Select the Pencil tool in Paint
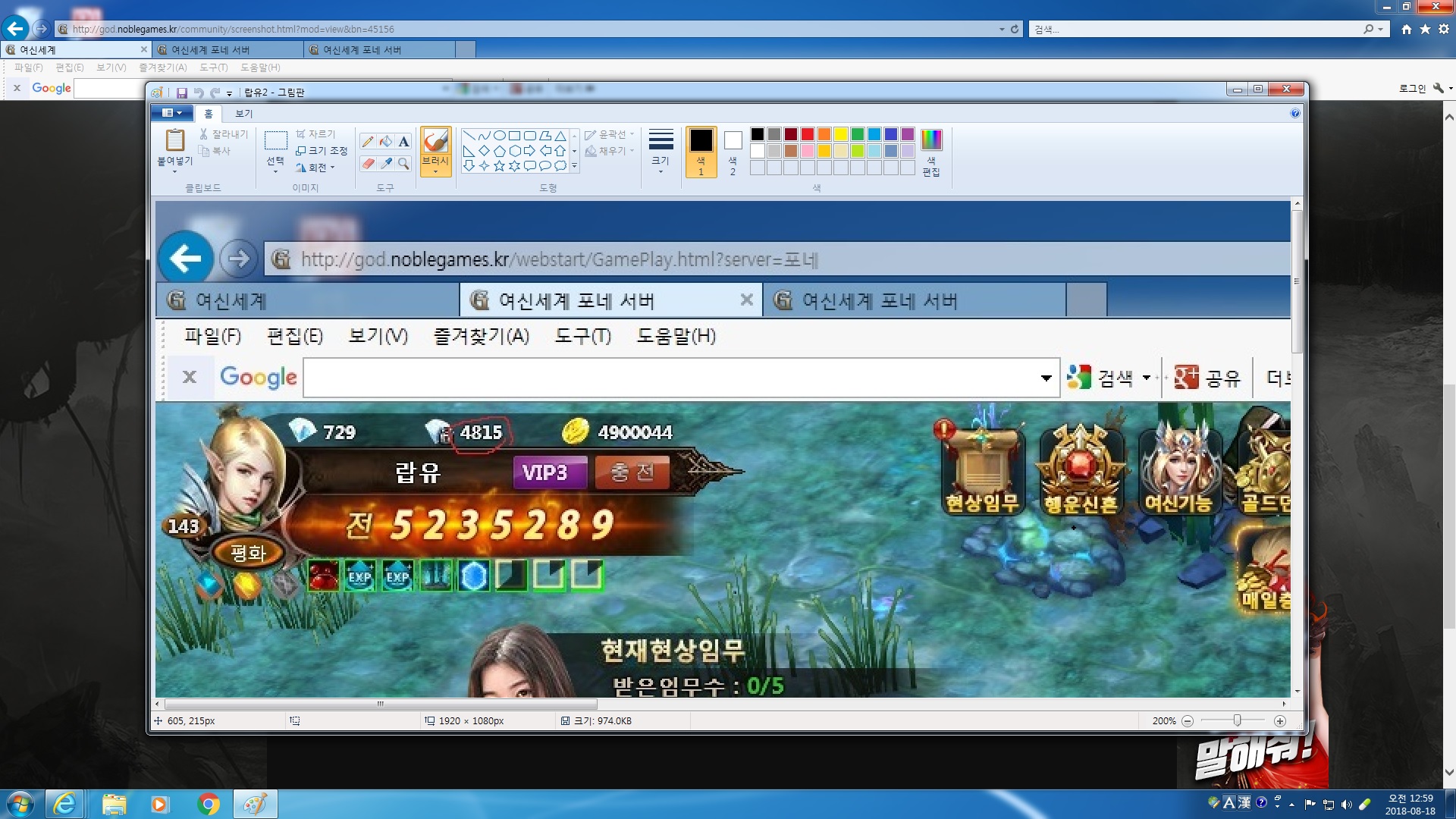Image resolution: width=1456 pixels, height=819 pixels. click(x=368, y=141)
